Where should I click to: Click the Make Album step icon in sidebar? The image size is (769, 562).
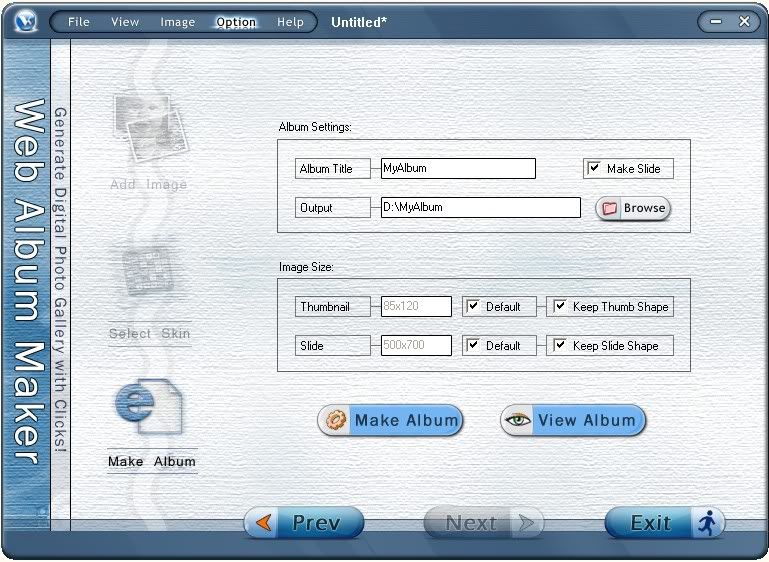click(149, 407)
